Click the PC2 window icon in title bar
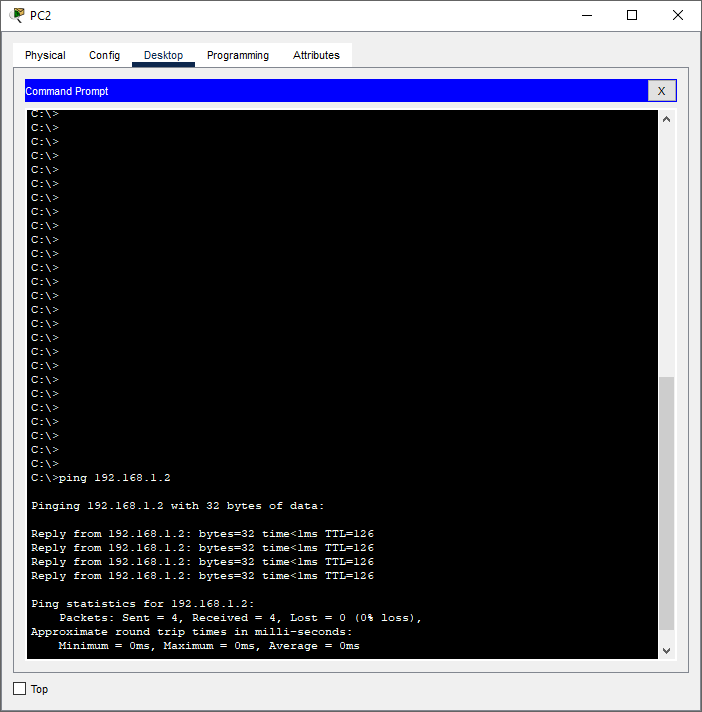This screenshot has width=702, height=712. [x=17, y=15]
